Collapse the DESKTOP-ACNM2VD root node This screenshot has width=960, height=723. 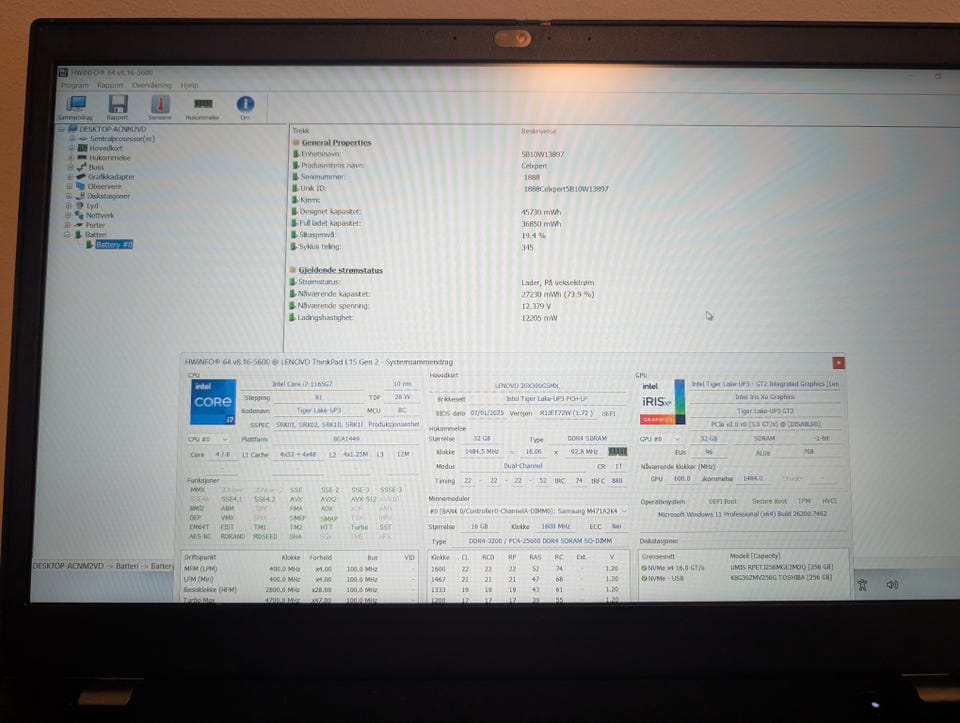click(x=62, y=129)
